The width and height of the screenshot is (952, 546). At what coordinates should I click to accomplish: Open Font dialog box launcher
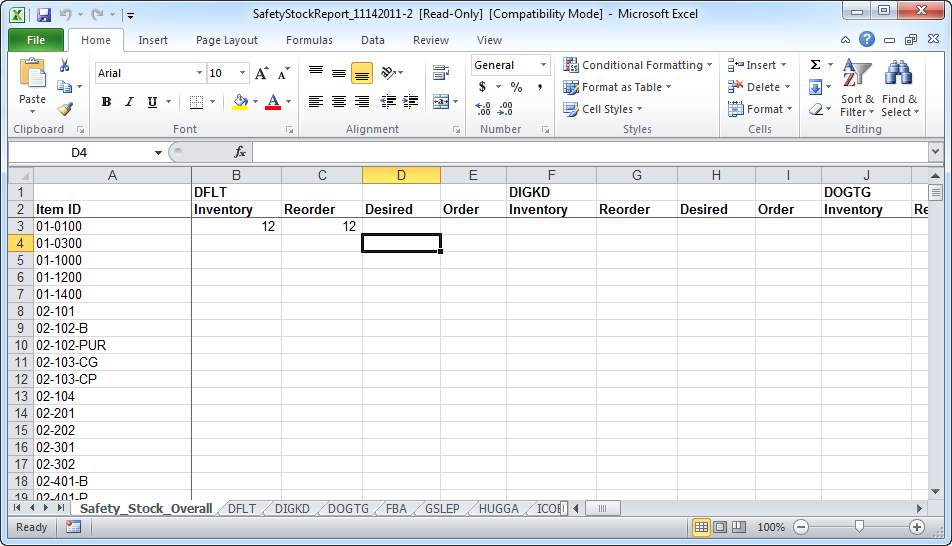(290, 130)
